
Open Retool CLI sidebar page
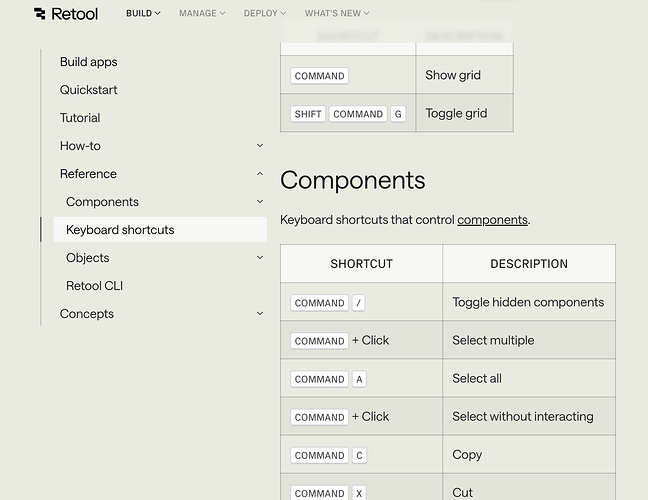pos(94,286)
